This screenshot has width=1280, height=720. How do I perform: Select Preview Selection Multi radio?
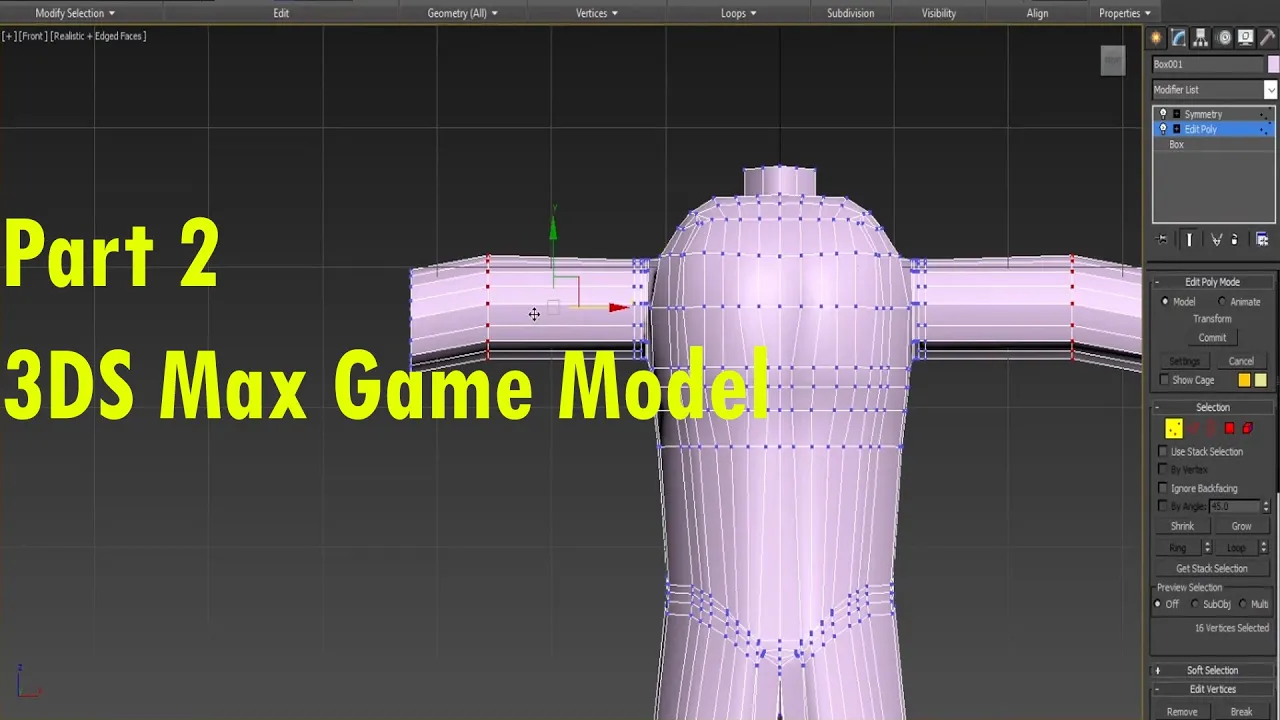click(x=1243, y=604)
